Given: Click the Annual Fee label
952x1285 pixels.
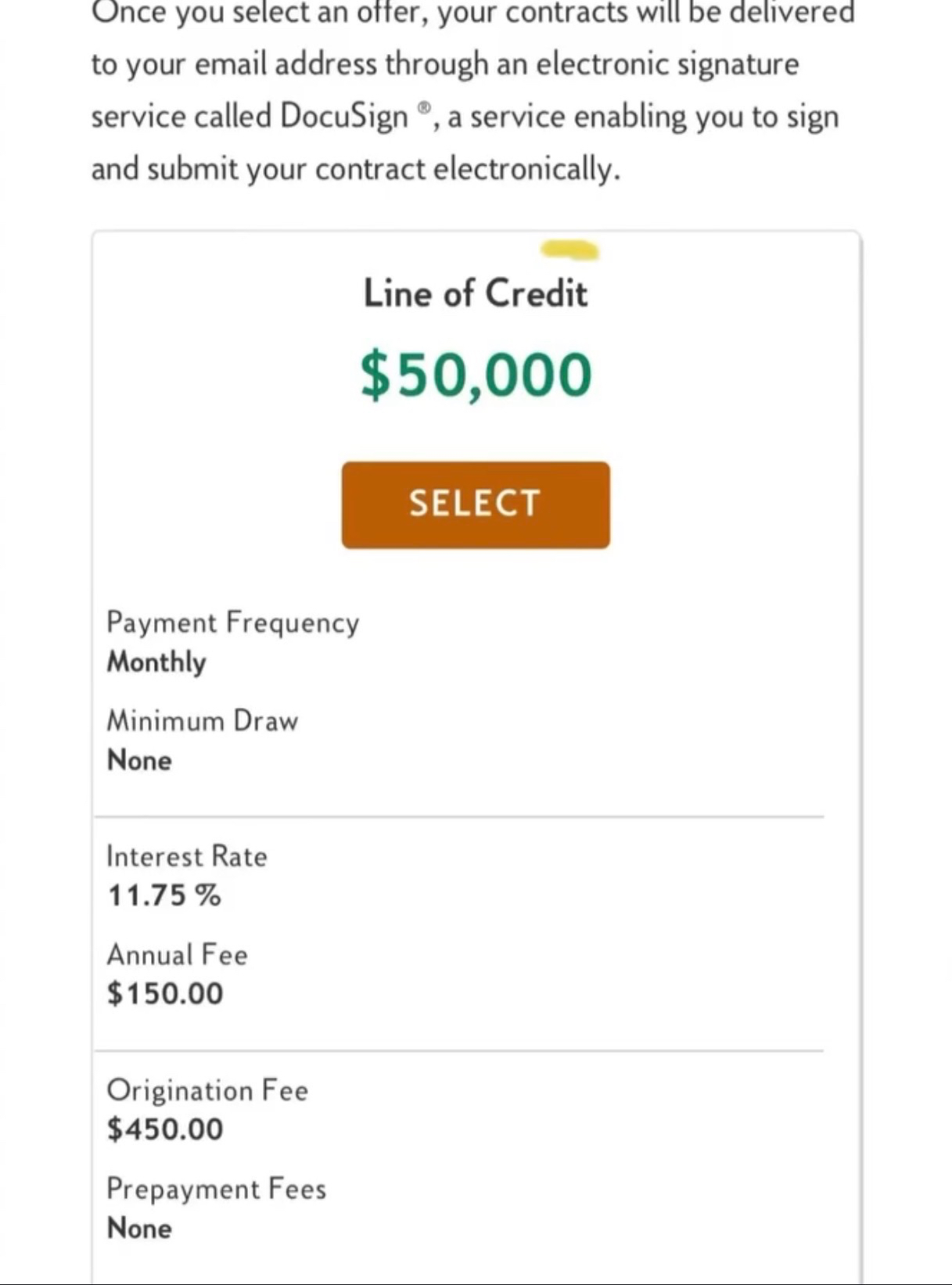Looking at the screenshot, I should pyautogui.click(x=177, y=955).
